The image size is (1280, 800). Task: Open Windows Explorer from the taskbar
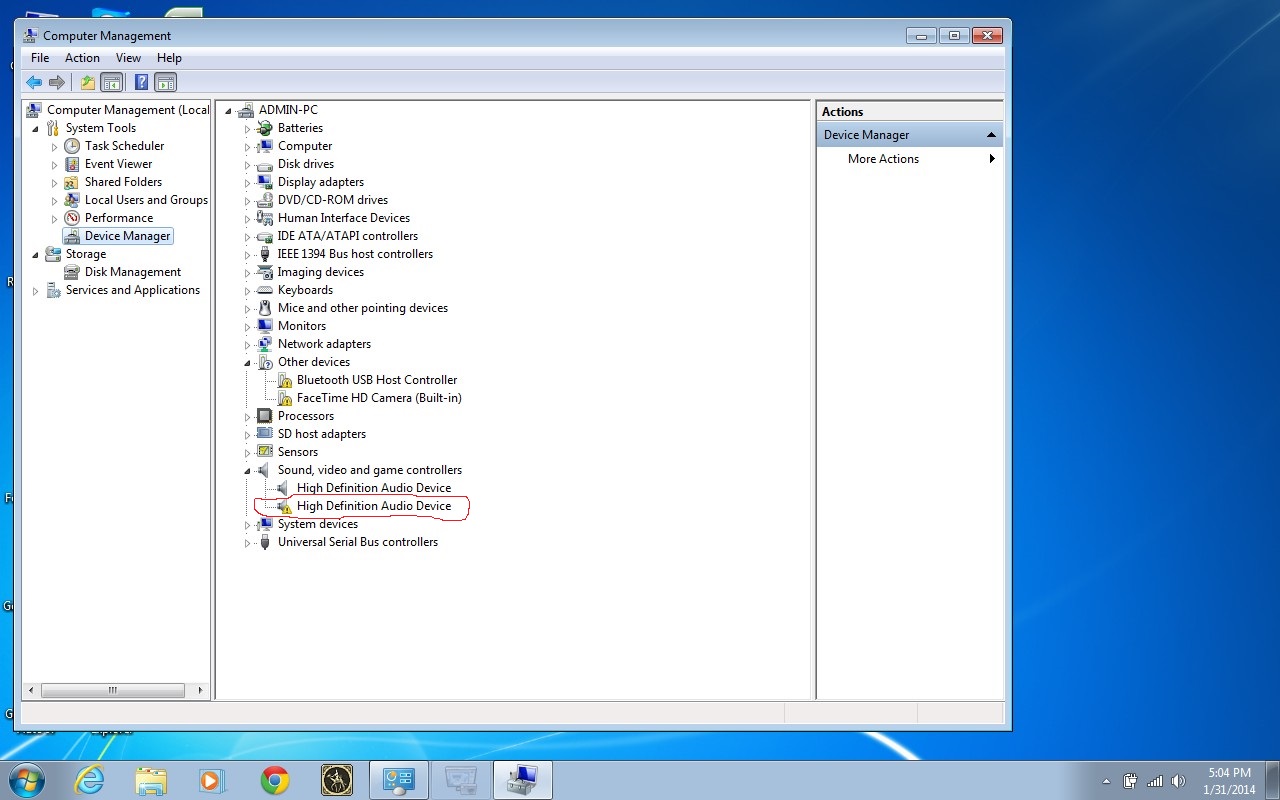click(x=151, y=780)
